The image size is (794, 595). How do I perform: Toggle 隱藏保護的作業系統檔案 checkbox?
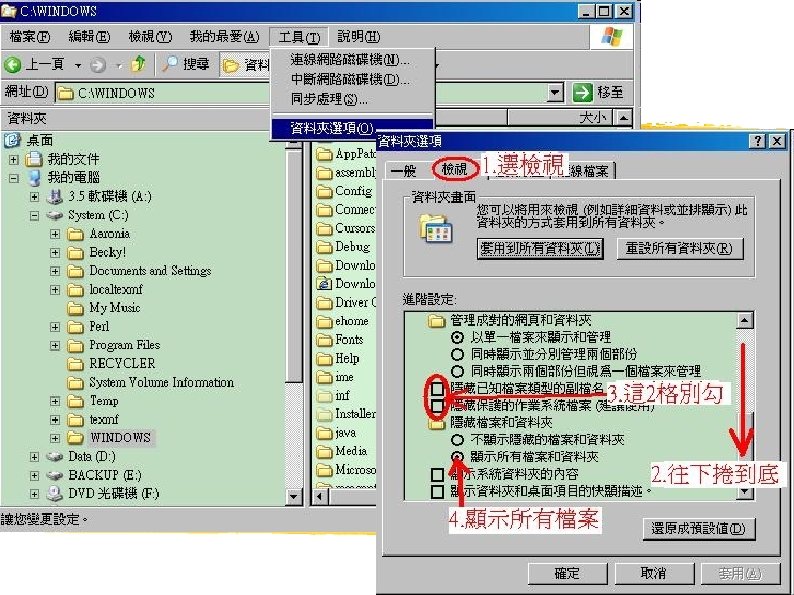pos(437,406)
